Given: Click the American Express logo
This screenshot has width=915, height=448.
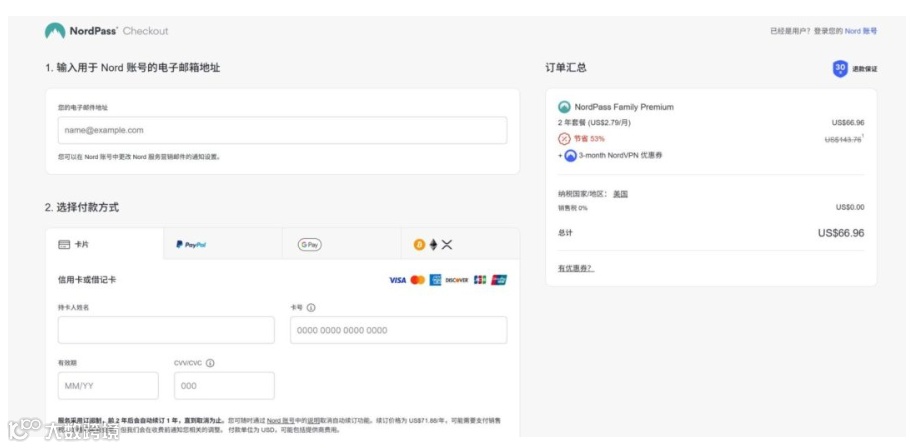Looking at the screenshot, I should point(435,280).
